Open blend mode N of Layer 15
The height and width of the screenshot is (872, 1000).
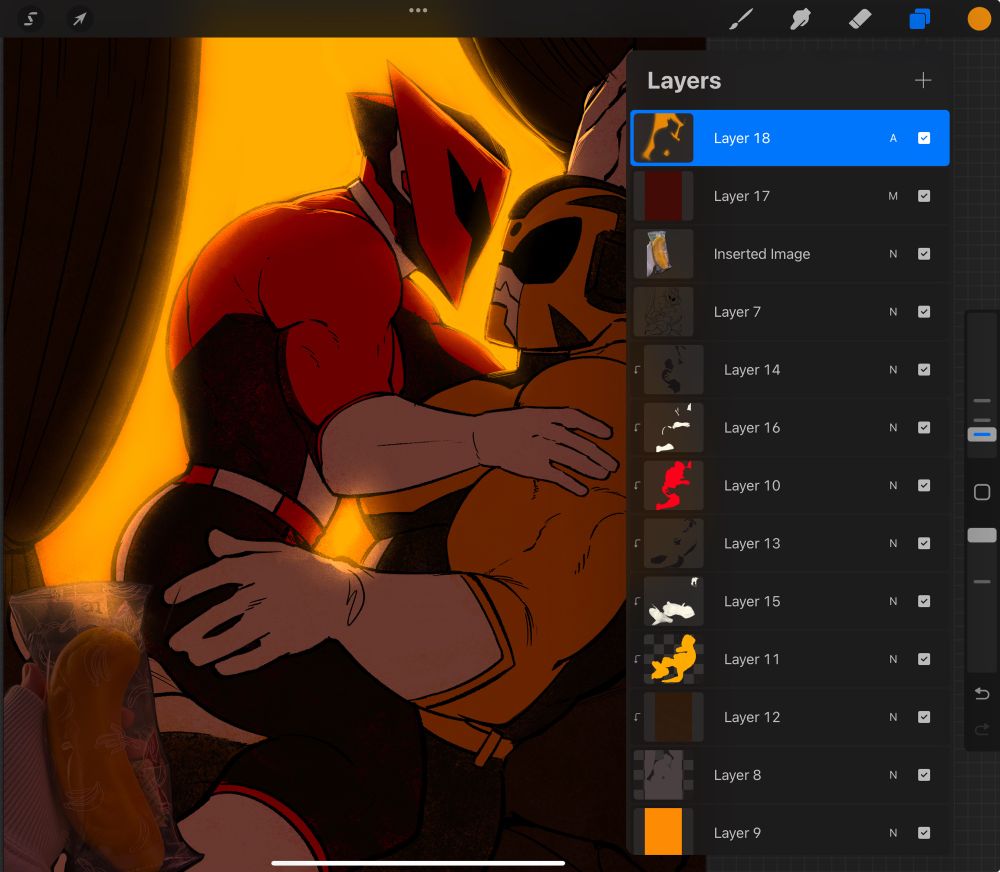click(x=893, y=602)
